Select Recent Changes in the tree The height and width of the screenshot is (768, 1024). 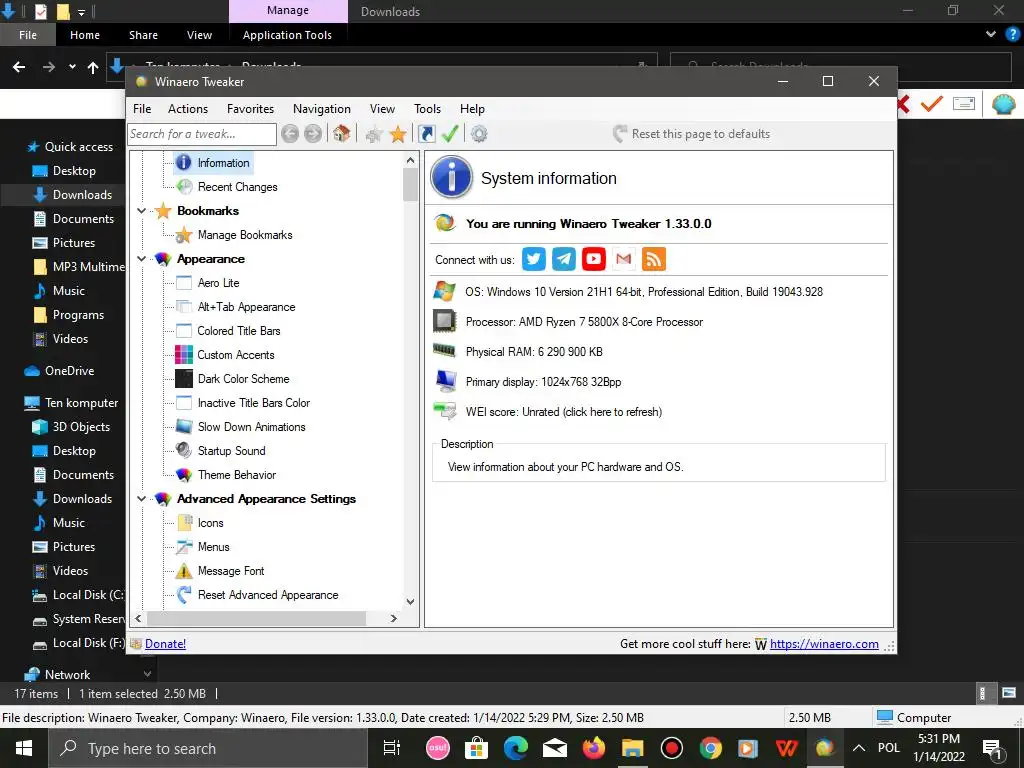(238, 187)
